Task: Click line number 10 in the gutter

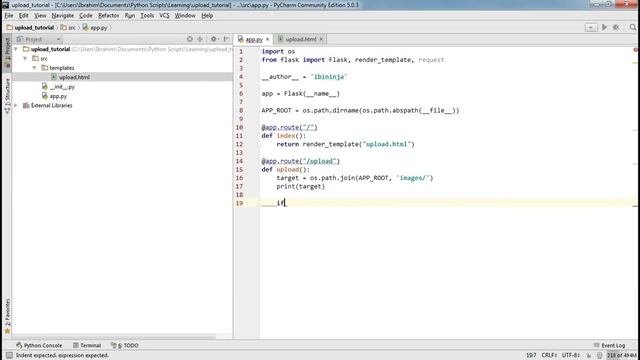Action: point(239,127)
